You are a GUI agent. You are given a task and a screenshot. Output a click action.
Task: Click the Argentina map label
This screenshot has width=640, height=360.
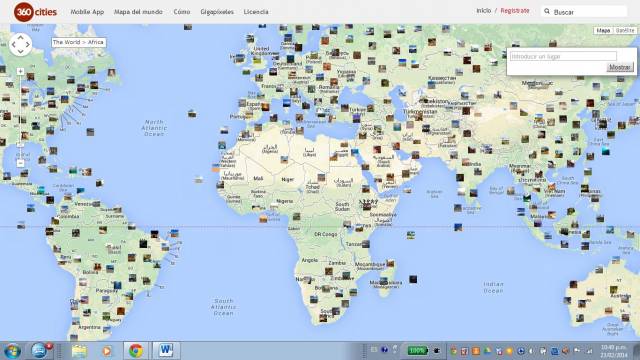pyautogui.click(x=89, y=327)
